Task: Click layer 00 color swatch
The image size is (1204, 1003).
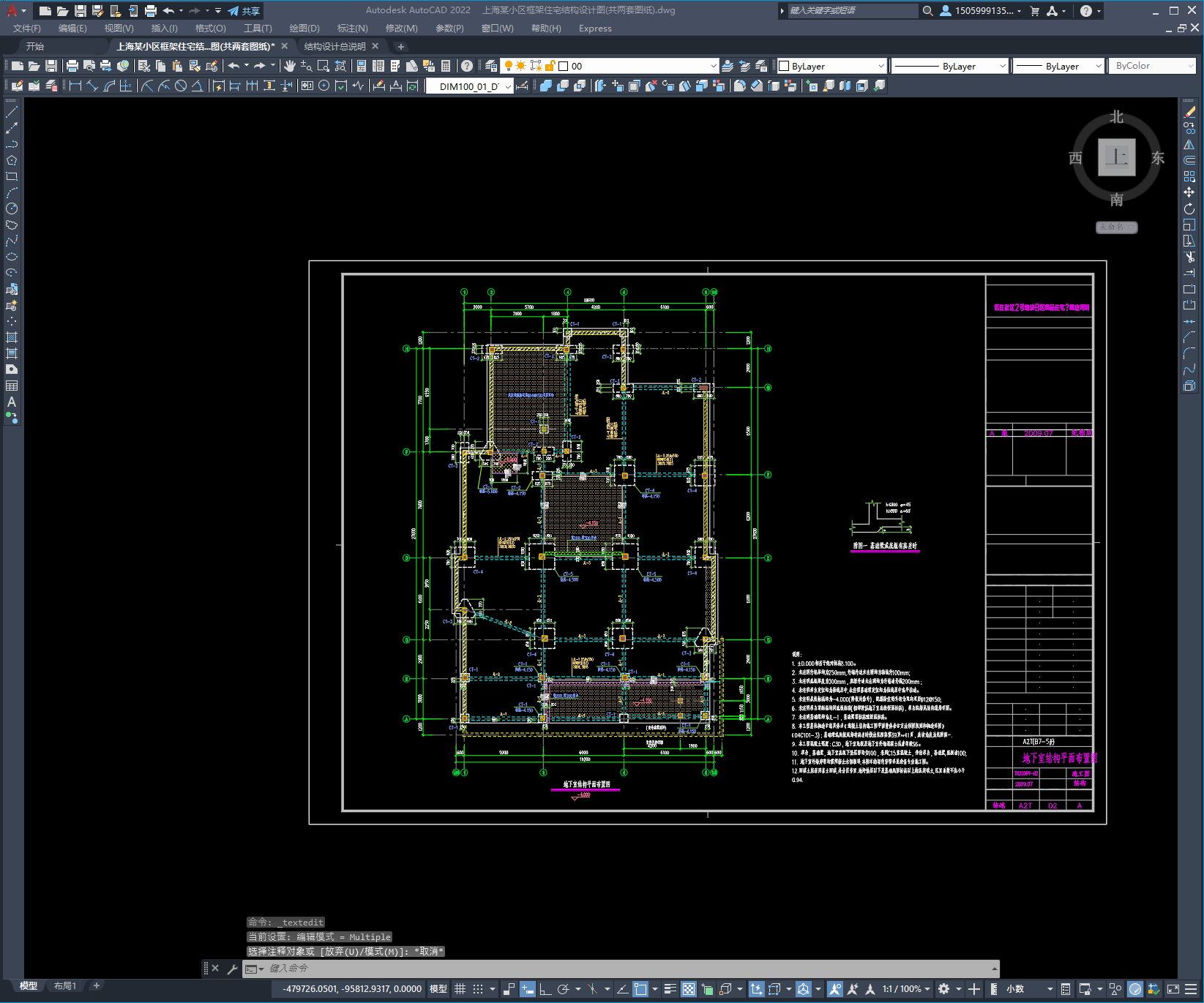Action: 564,66
